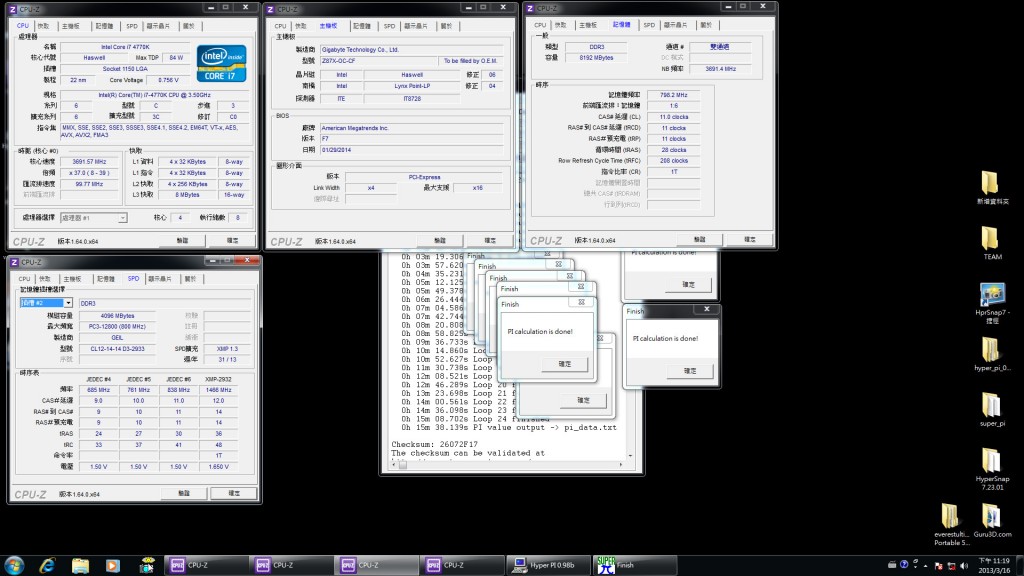Viewport: 1024px width, 576px height.
Task: Open the TEAM folder on the desktop
Action: tap(992, 243)
